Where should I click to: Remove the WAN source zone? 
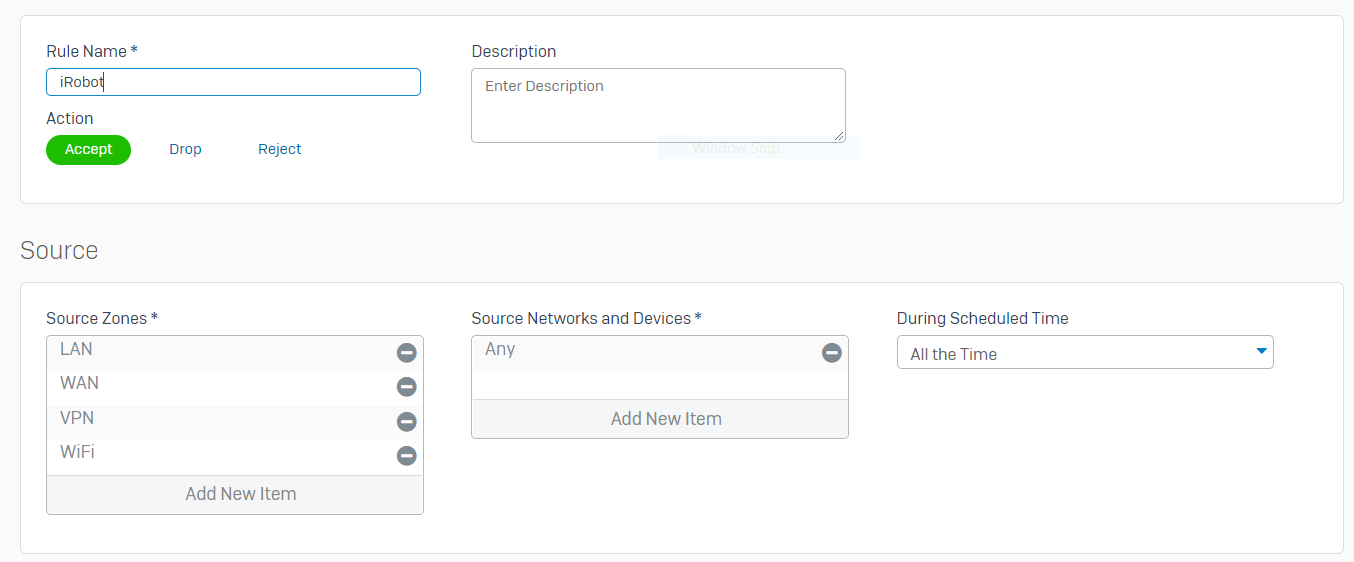pyautogui.click(x=406, y=387)
